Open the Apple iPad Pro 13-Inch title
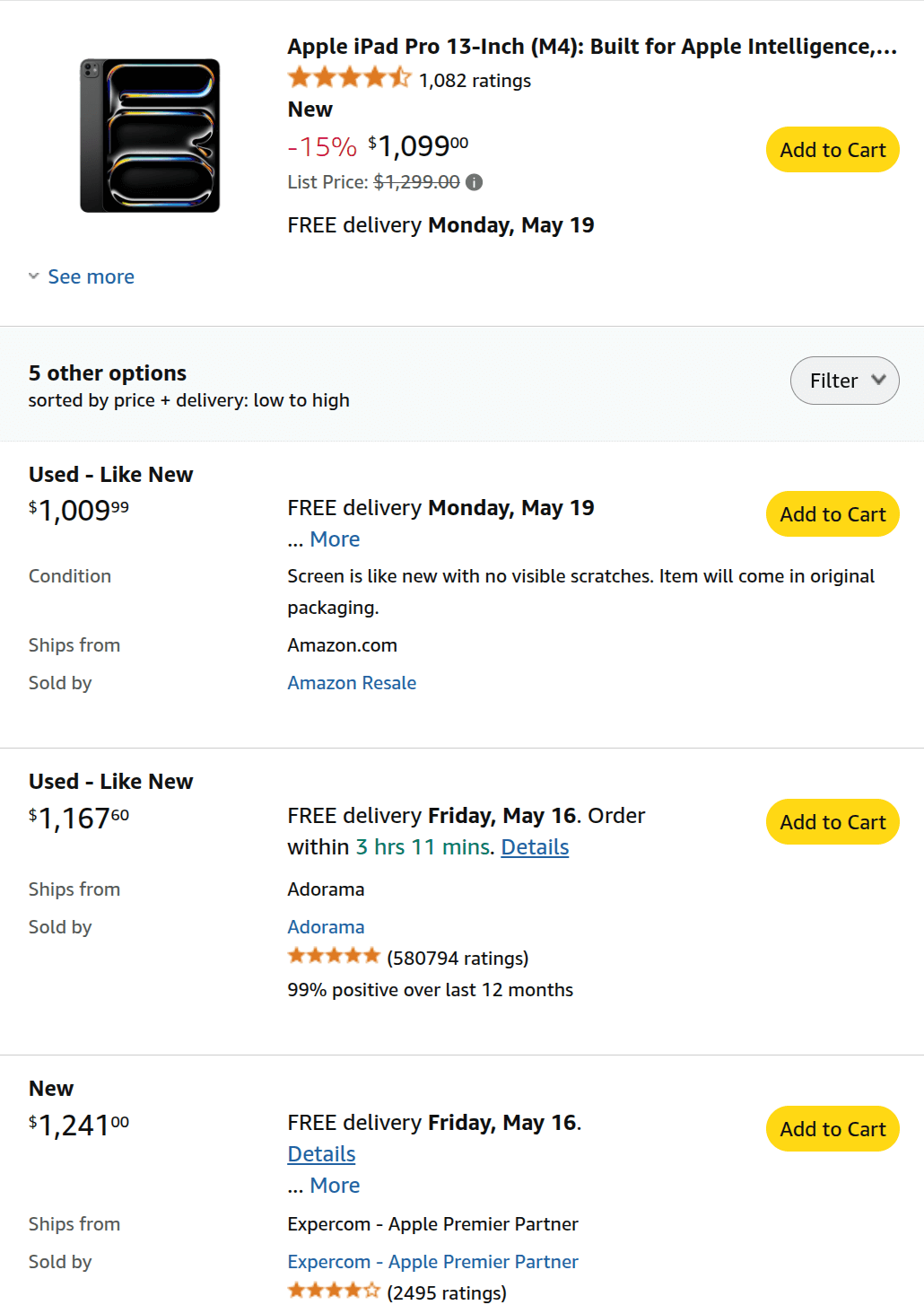The image size is (924, 1305). tap(592, 47)
